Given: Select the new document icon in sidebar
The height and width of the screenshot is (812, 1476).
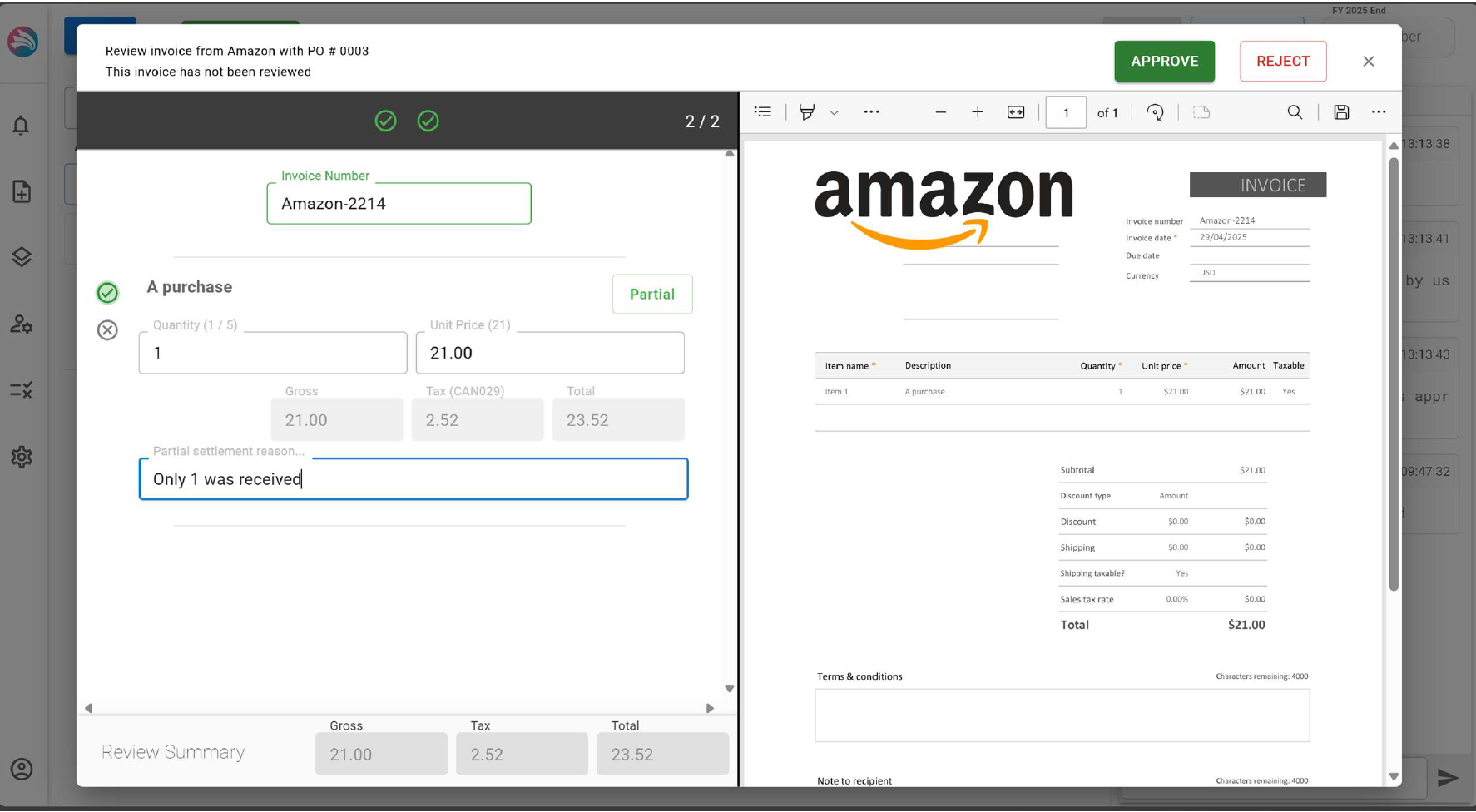Looking at the screenshot, I should pyautogui.click(x=22, y=191).
